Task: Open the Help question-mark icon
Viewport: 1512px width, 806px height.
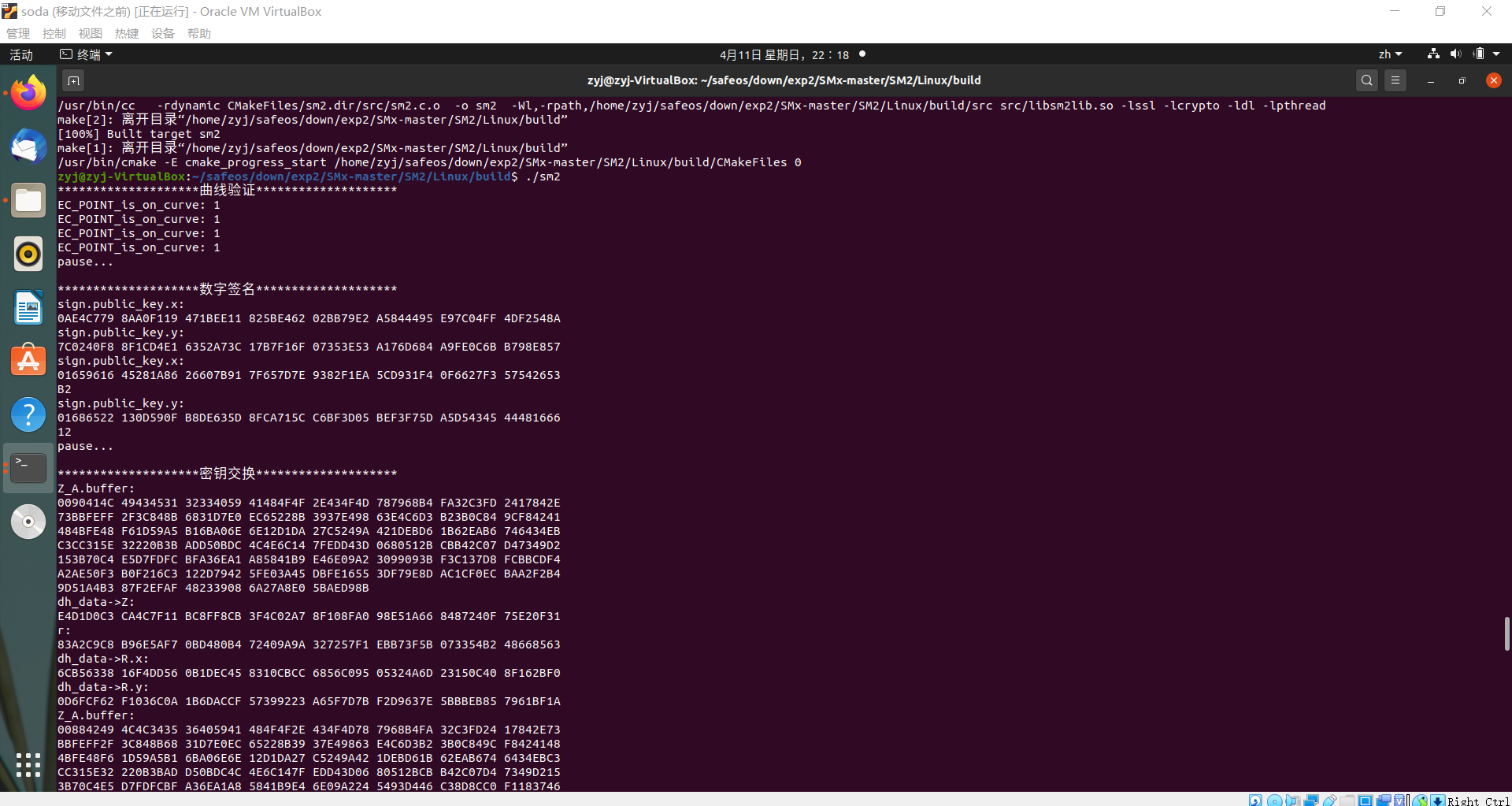Action: [28, 414]
